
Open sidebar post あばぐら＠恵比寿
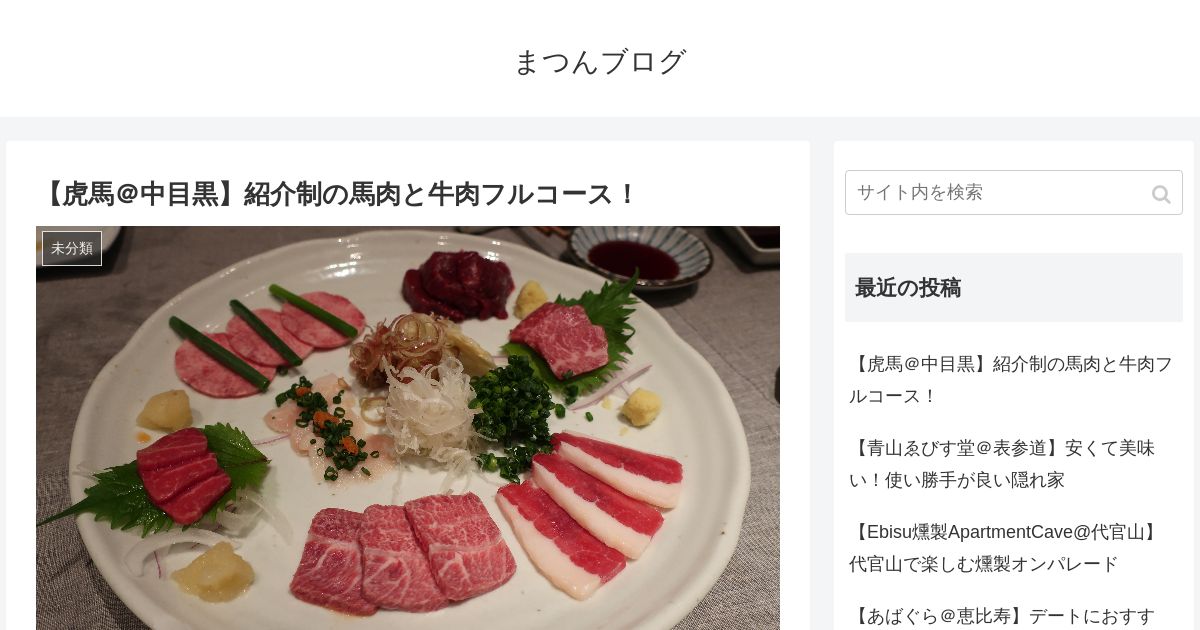[x=1002, y=616]
